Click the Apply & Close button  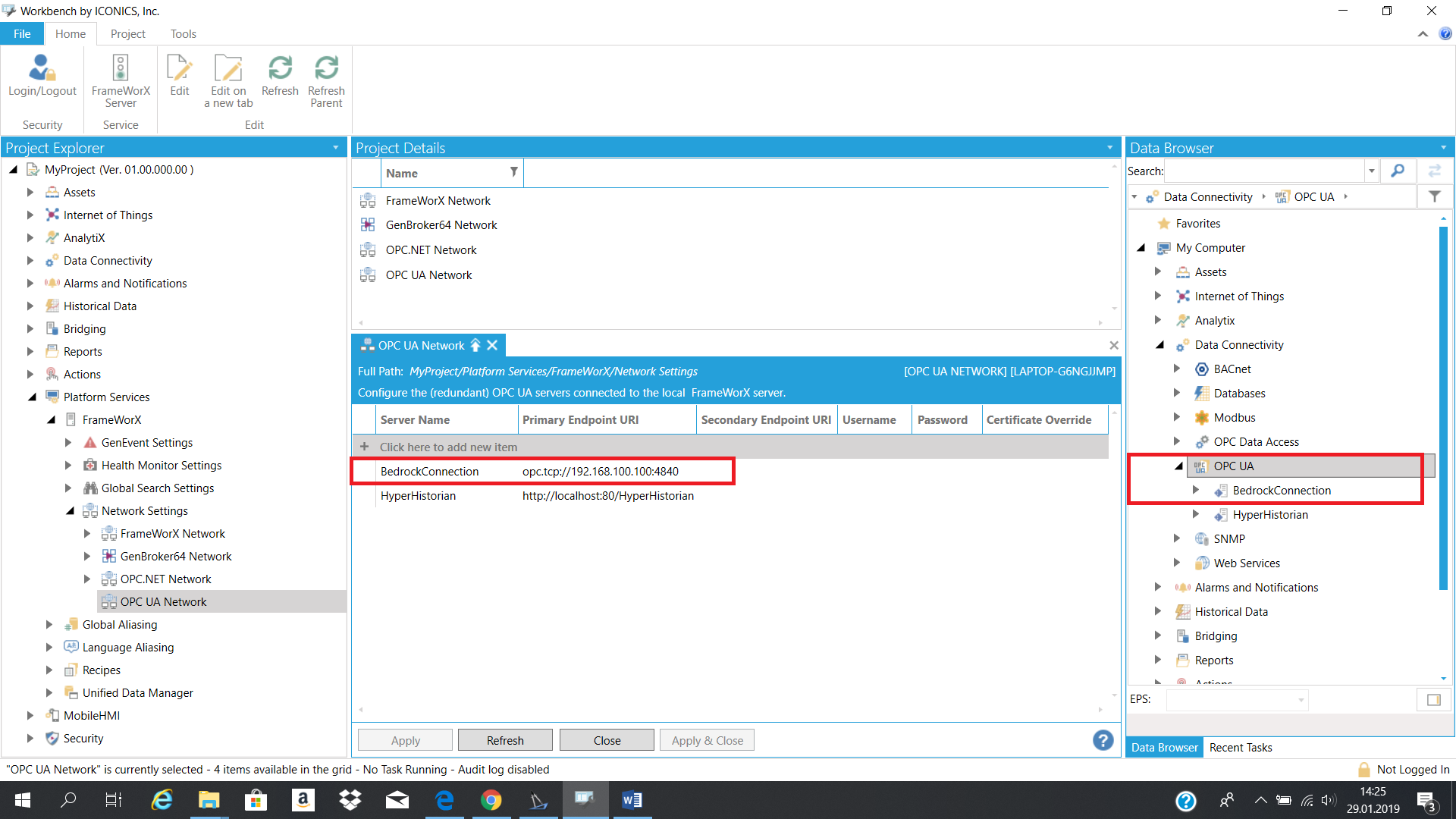(x=708, y=740)
